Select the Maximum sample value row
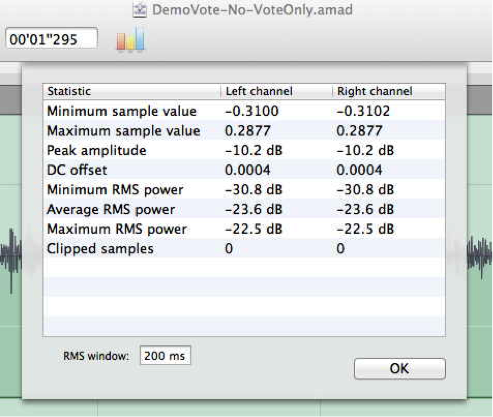The height and width of the screenshot is (417, 493). [244, 131]
